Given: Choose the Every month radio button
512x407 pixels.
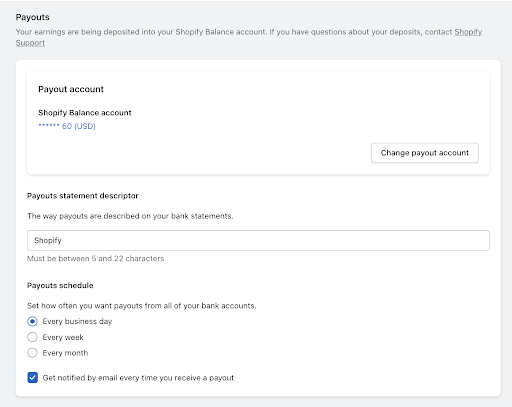Looking at the screenshot, I should pos(32,353).
